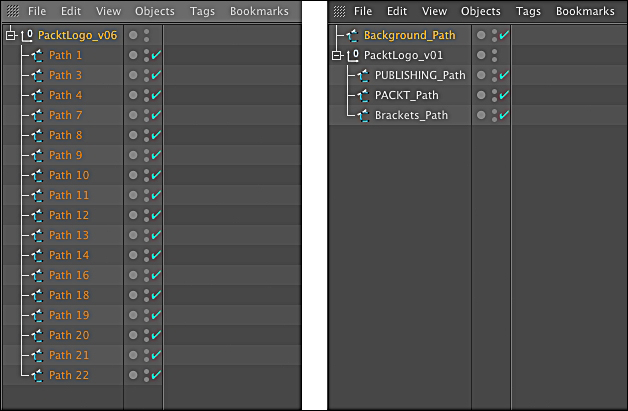This screenshot has width=628, height=411.
Task: Open the Tags menu in the right panel
Action: click(x=528, y=11)
